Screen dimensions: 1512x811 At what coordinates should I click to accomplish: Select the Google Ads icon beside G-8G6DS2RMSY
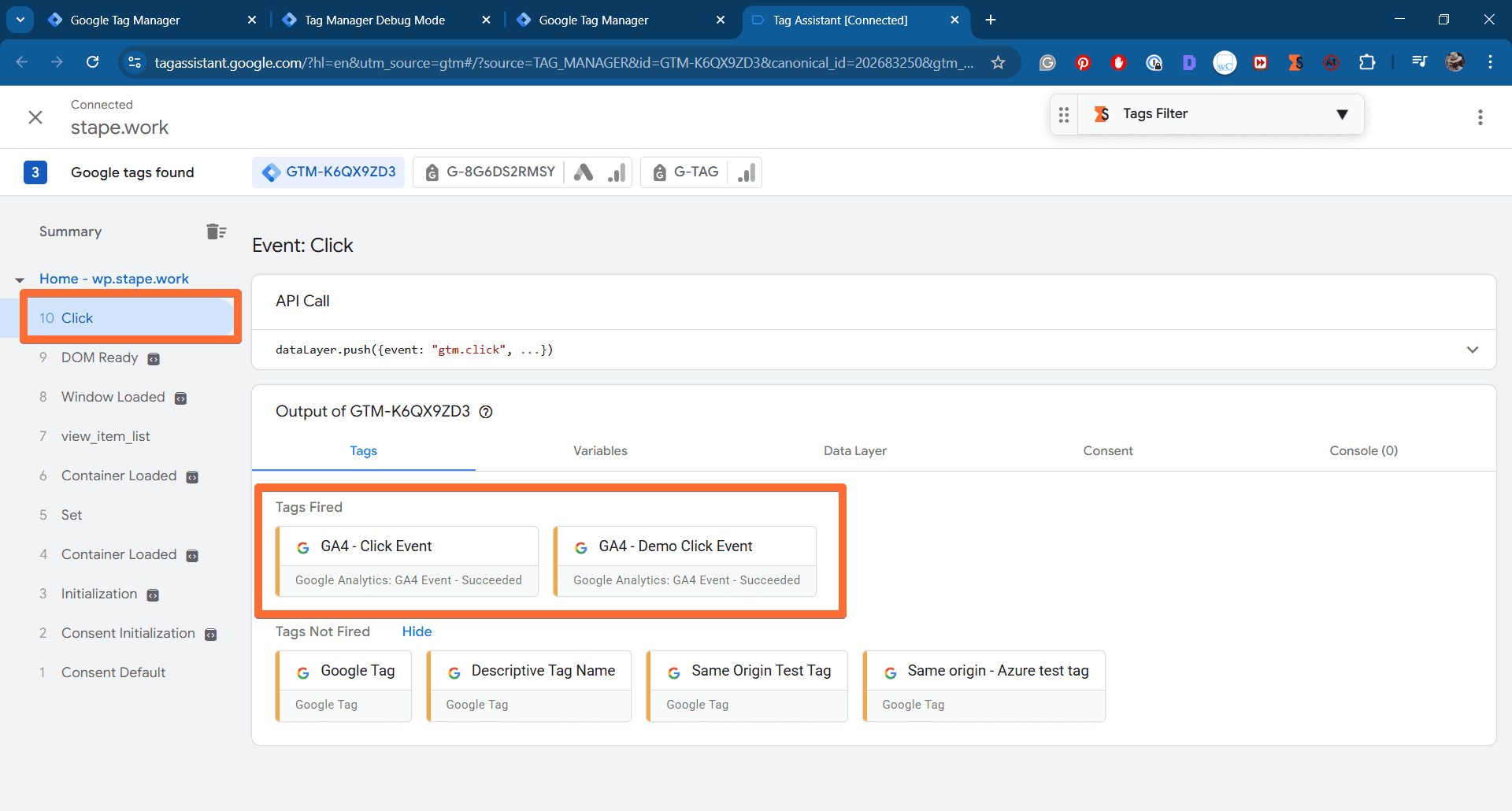pos(583,172)
